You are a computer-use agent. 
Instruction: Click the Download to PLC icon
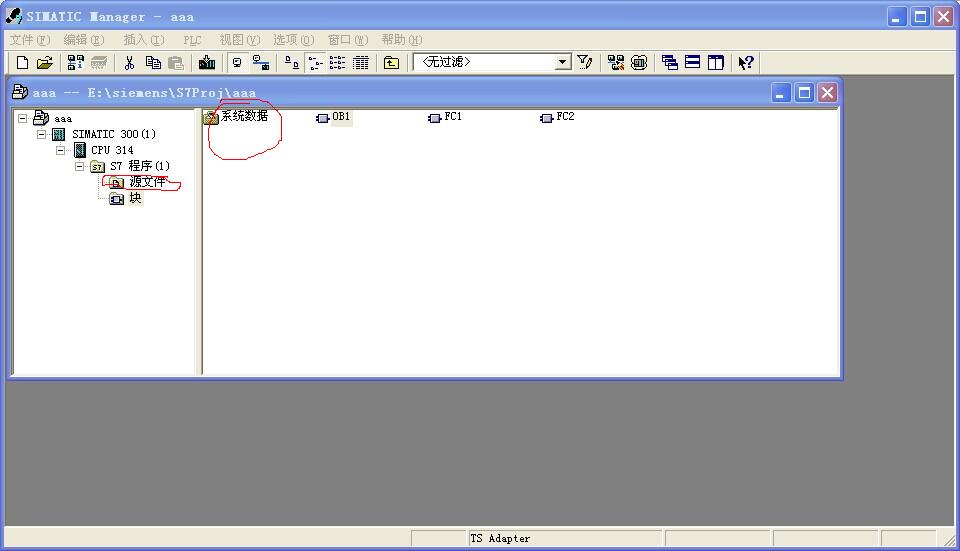[207, 62]
